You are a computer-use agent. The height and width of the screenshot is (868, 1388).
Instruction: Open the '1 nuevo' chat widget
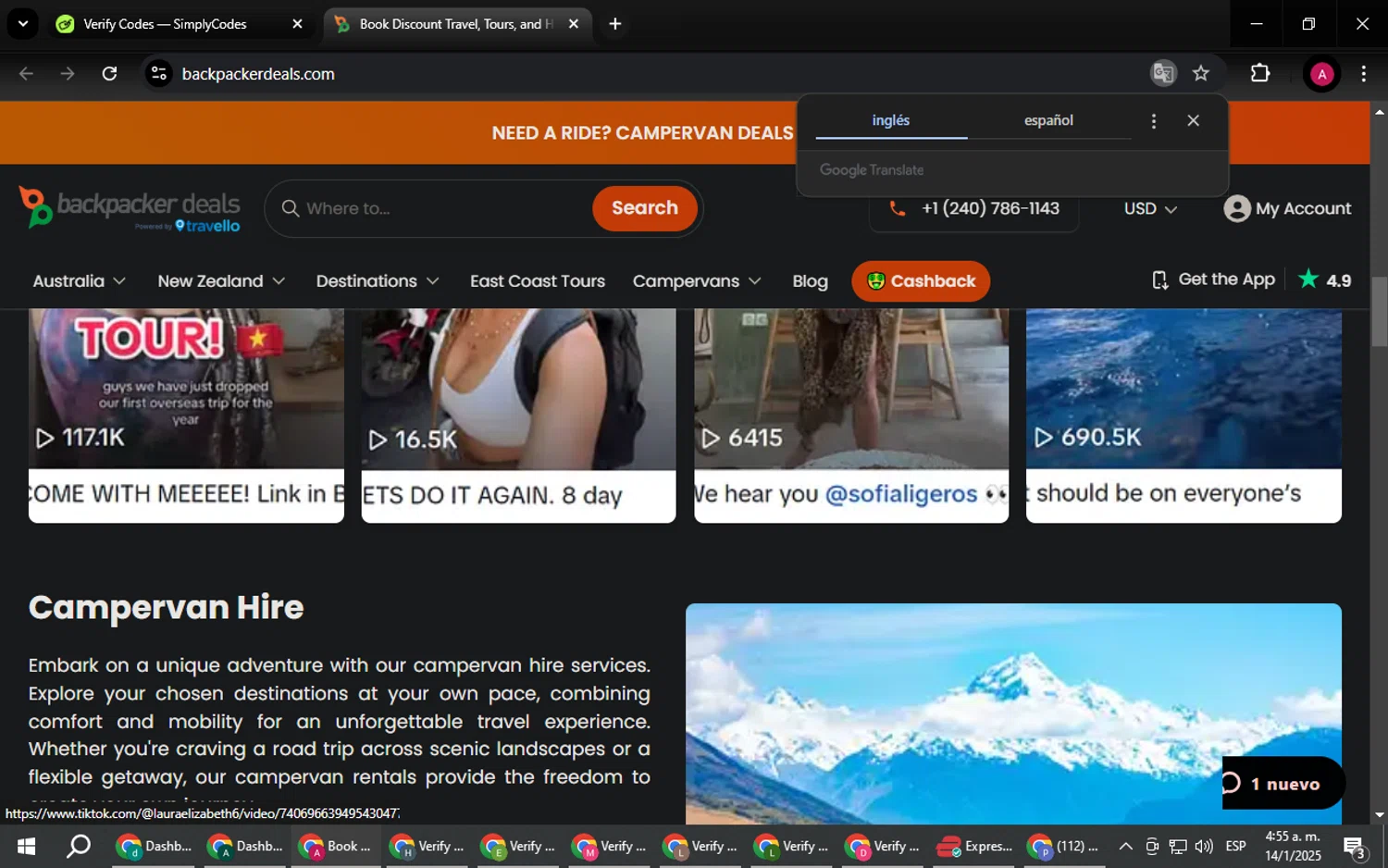point(1283,784)
